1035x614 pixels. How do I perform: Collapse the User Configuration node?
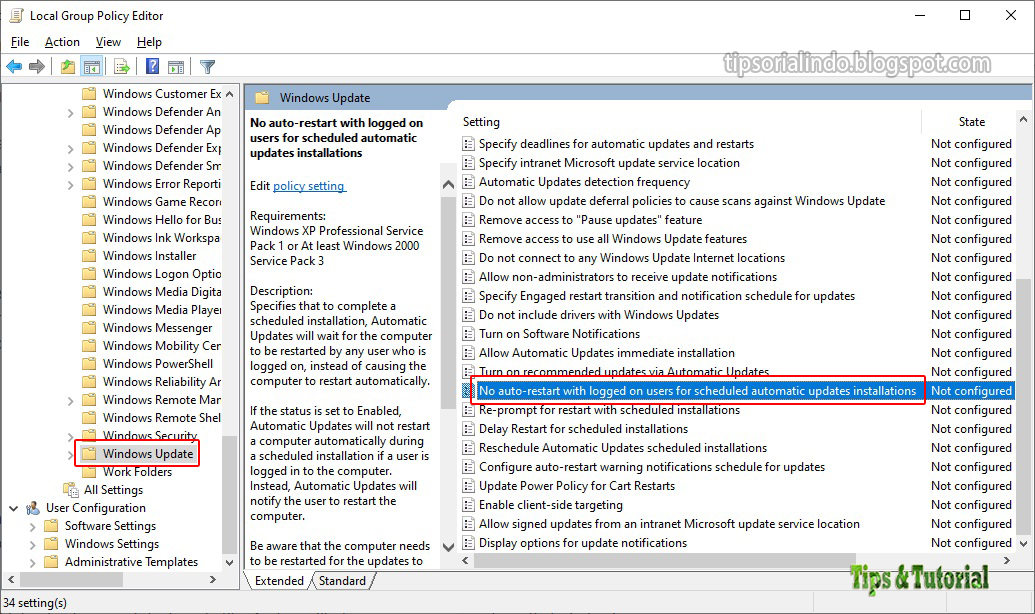pyautogui.click(x=13, y=507)
